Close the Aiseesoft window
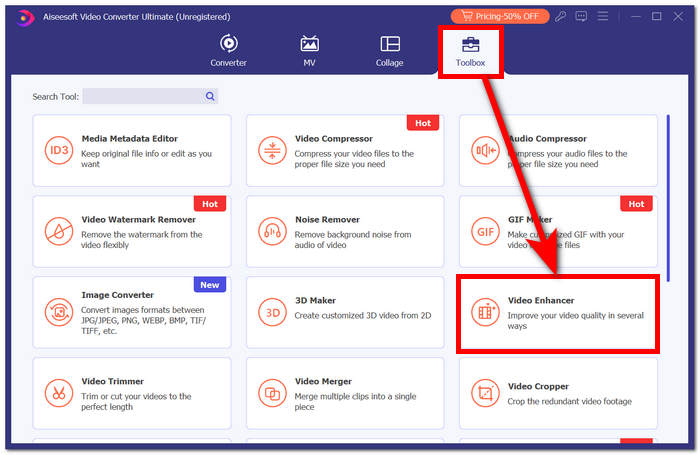The height and width of the screenshot is (455, 700). click(x=678, y=17)
